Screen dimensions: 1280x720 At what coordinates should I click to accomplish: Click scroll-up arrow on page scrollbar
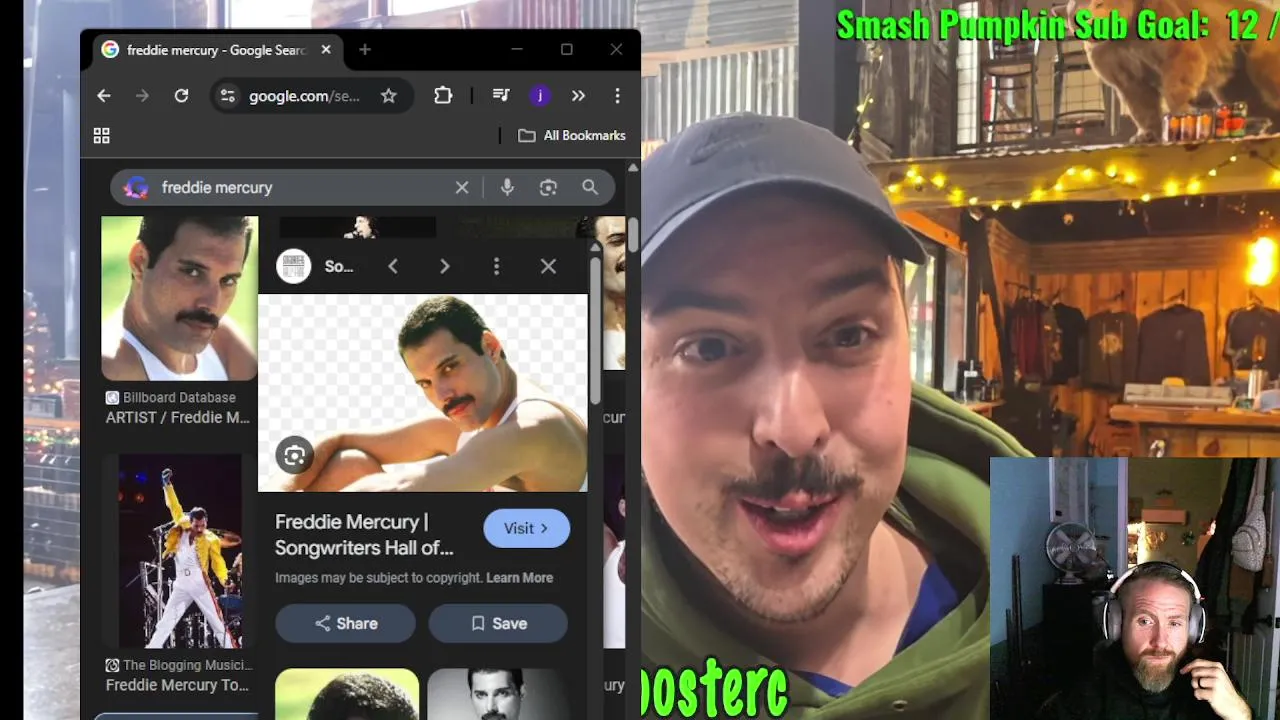(633, 168)
